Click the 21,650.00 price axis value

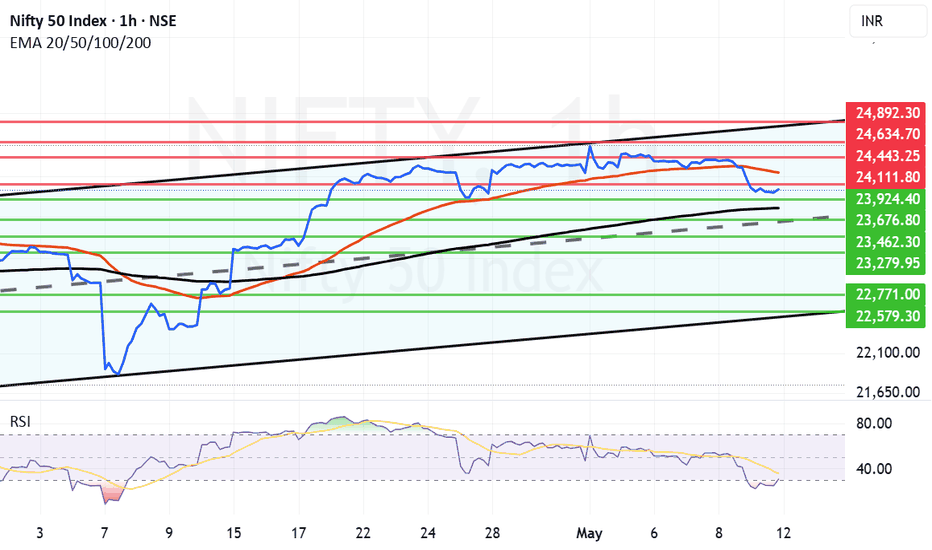pos(887,392)
